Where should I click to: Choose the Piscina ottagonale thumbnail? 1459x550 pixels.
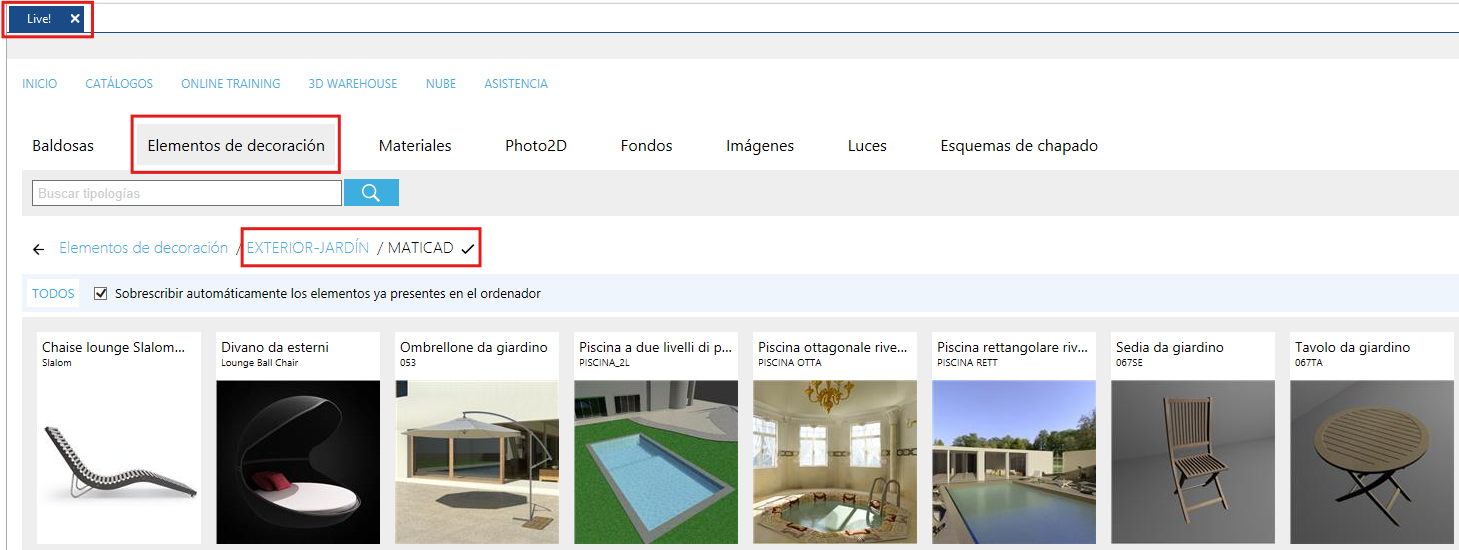pos(835,438)
